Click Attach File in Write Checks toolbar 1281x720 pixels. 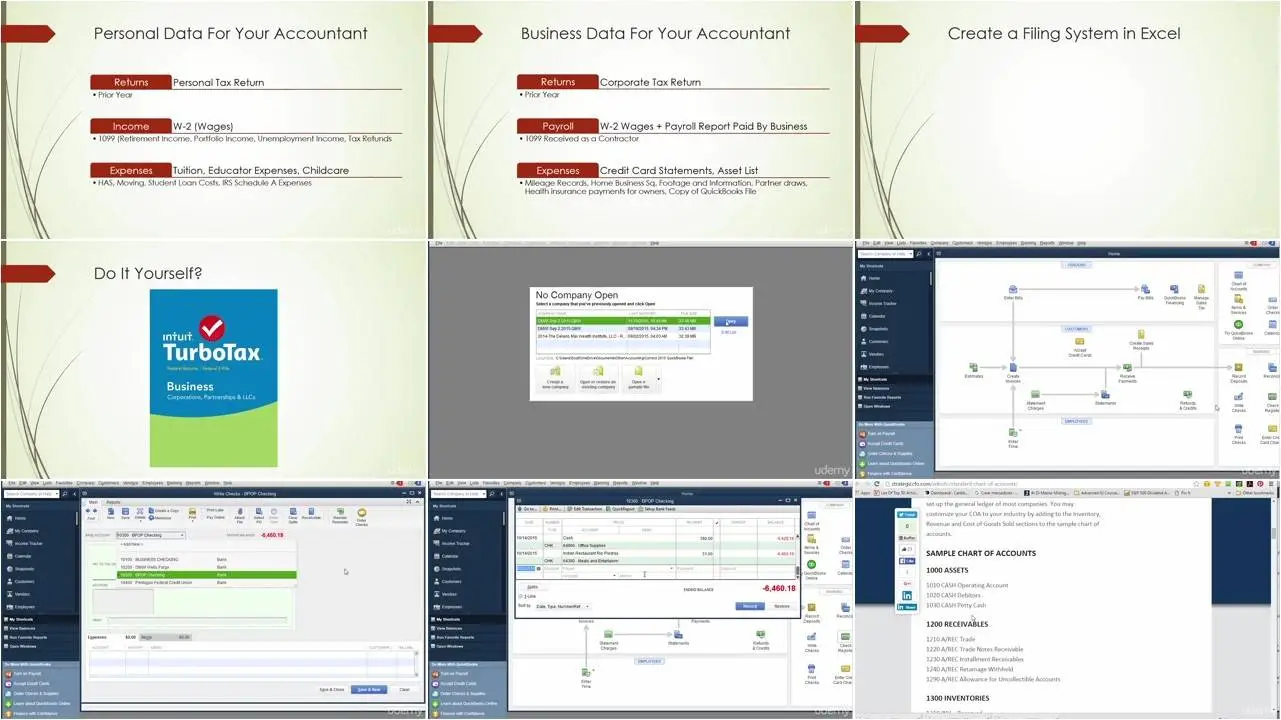click(239, 514)
